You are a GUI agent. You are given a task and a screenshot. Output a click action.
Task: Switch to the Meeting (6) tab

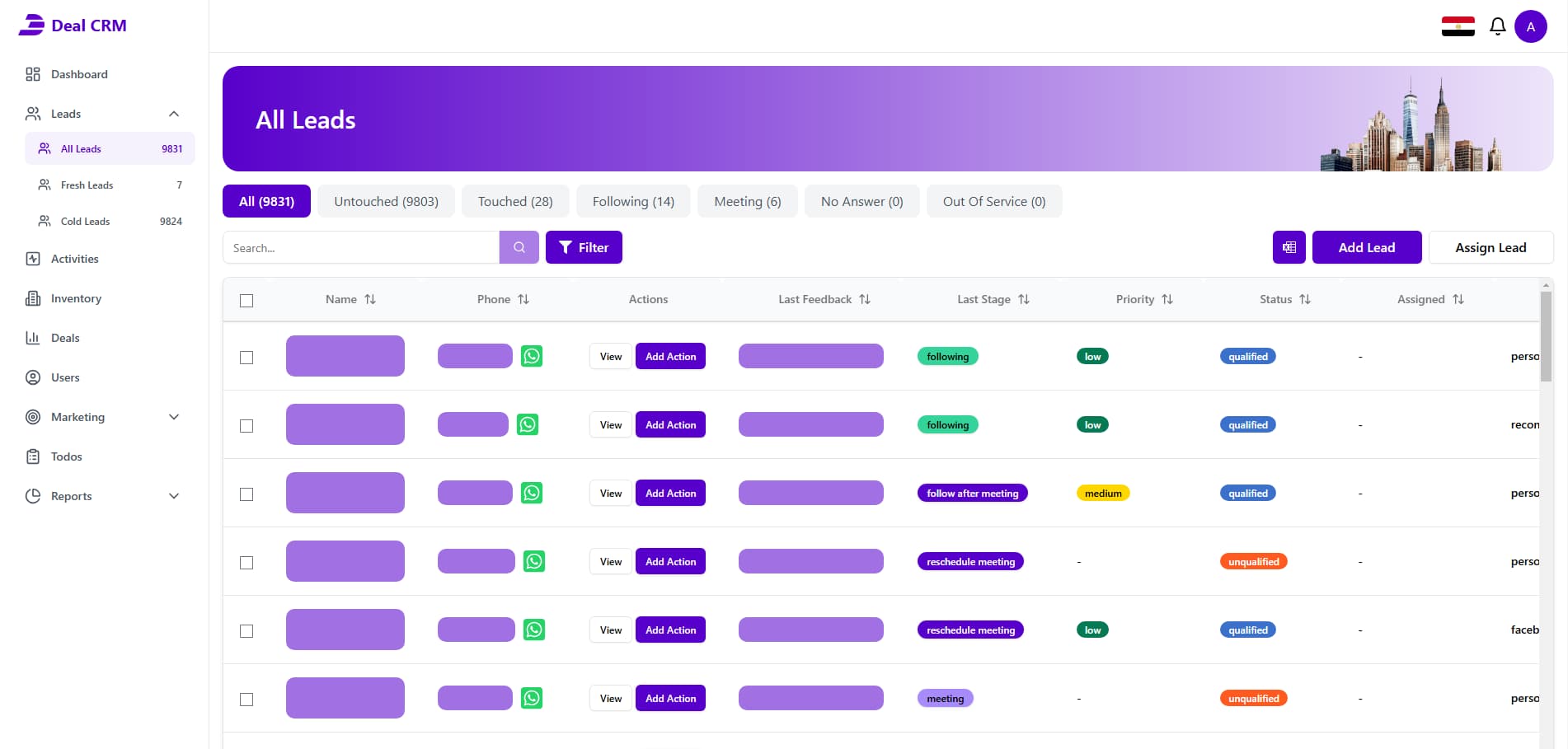[x=748, y=201]
